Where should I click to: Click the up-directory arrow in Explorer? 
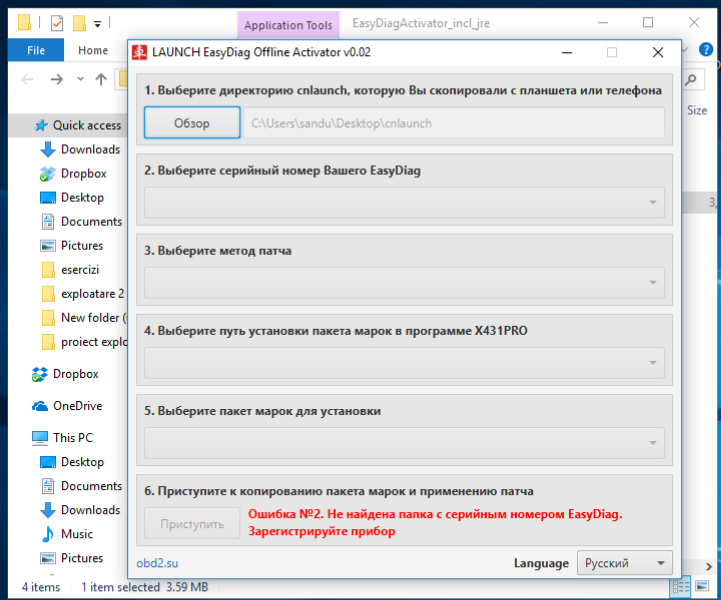(x=101, y=79)
